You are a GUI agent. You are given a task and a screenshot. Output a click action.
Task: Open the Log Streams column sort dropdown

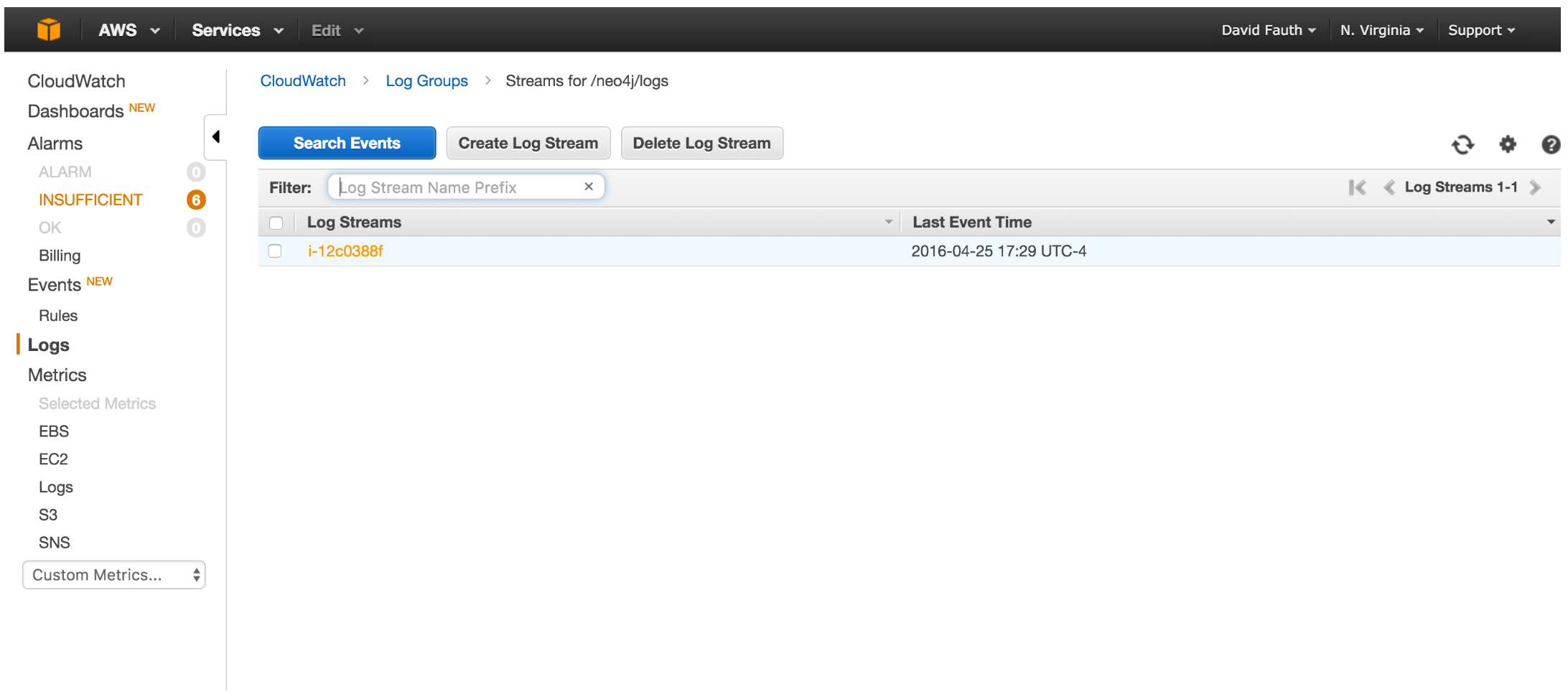click(x=890, y=222)
